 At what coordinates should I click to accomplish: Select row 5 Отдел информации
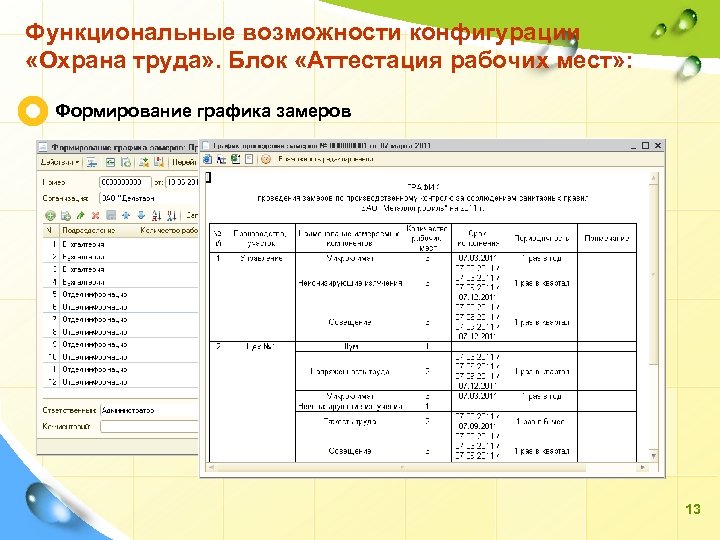pyautogui.click(x=120, y=294)
